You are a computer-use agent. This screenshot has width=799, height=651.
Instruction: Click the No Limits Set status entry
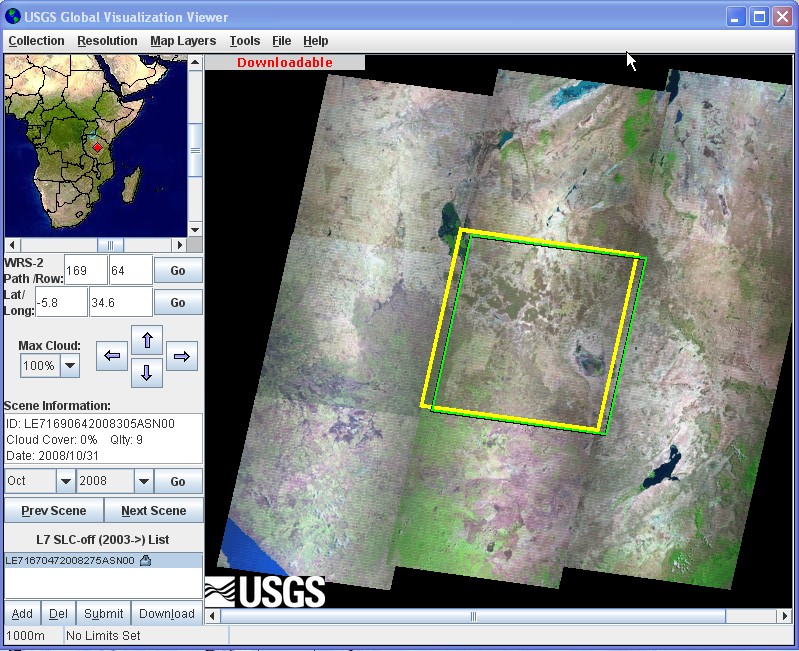pyautogui.click(x=103, y=636)
